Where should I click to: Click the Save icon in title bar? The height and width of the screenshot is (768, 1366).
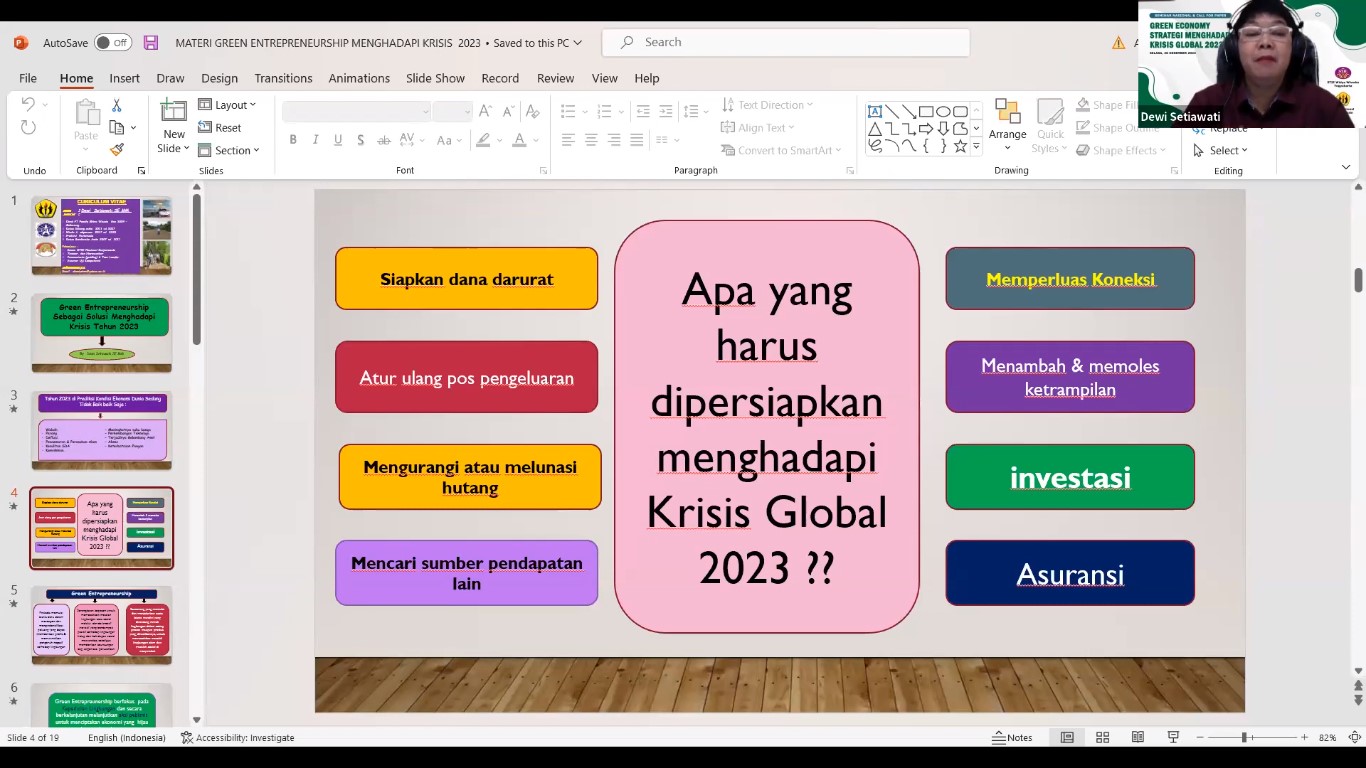click(151, 43)
